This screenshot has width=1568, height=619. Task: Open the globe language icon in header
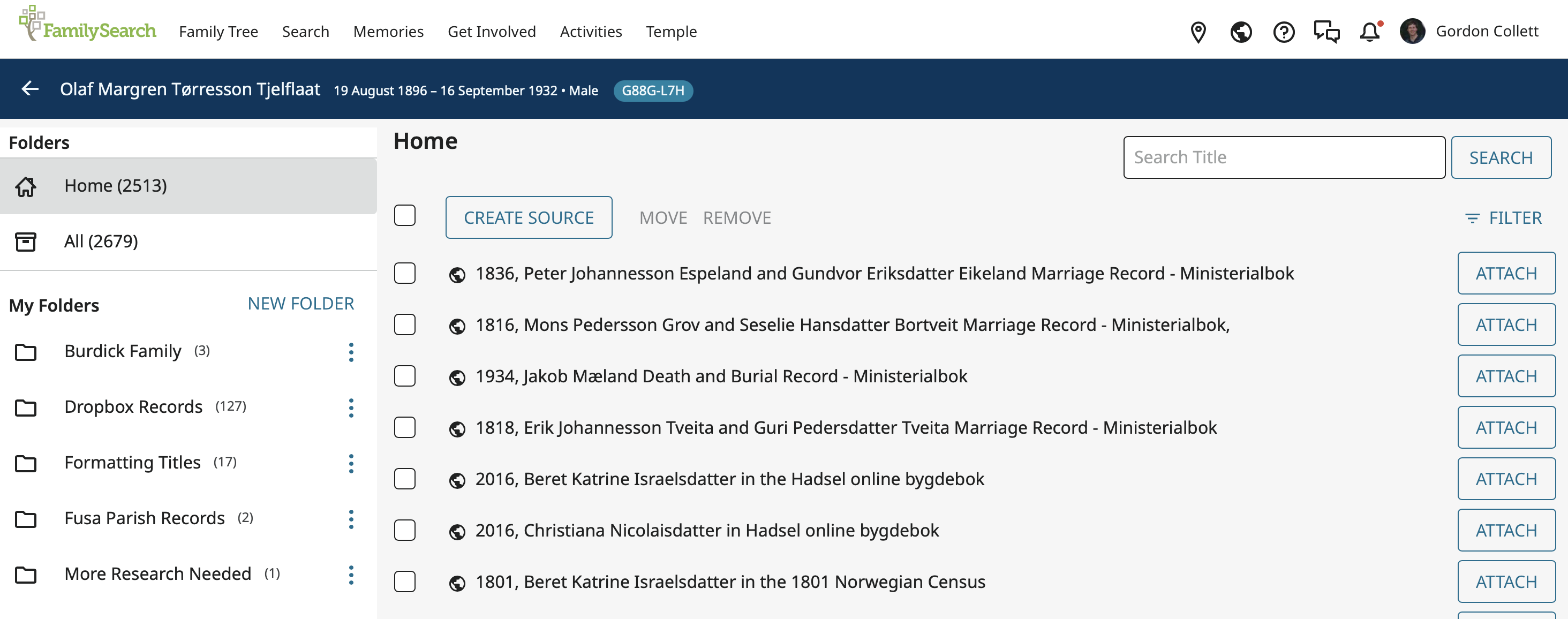tap(1240, 32)
